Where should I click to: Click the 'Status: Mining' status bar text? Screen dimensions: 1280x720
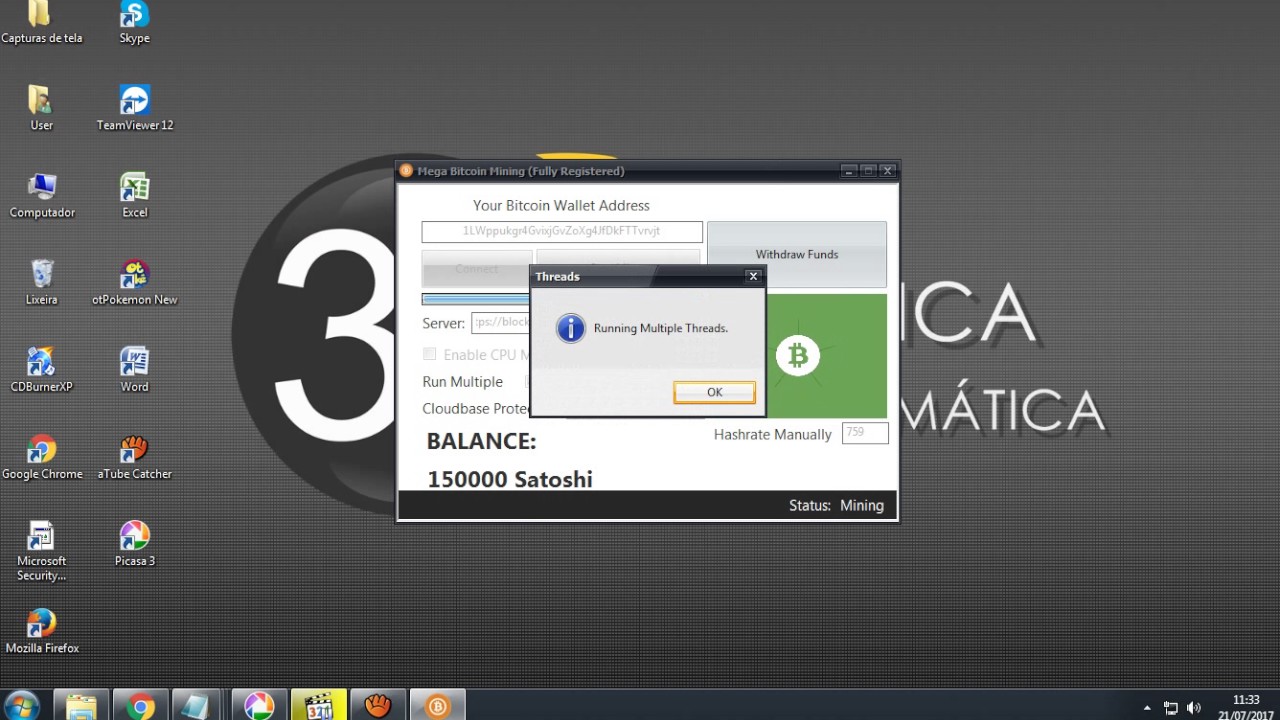[x=836, y=505]
